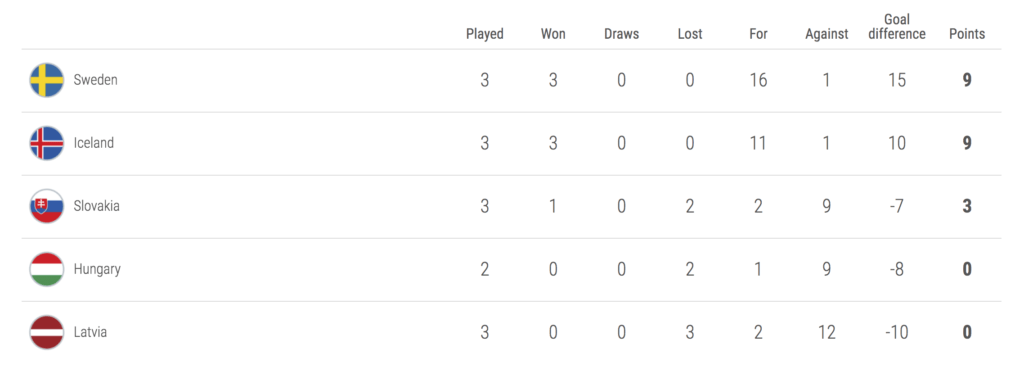Open the Iceland team link

point(93,143)
